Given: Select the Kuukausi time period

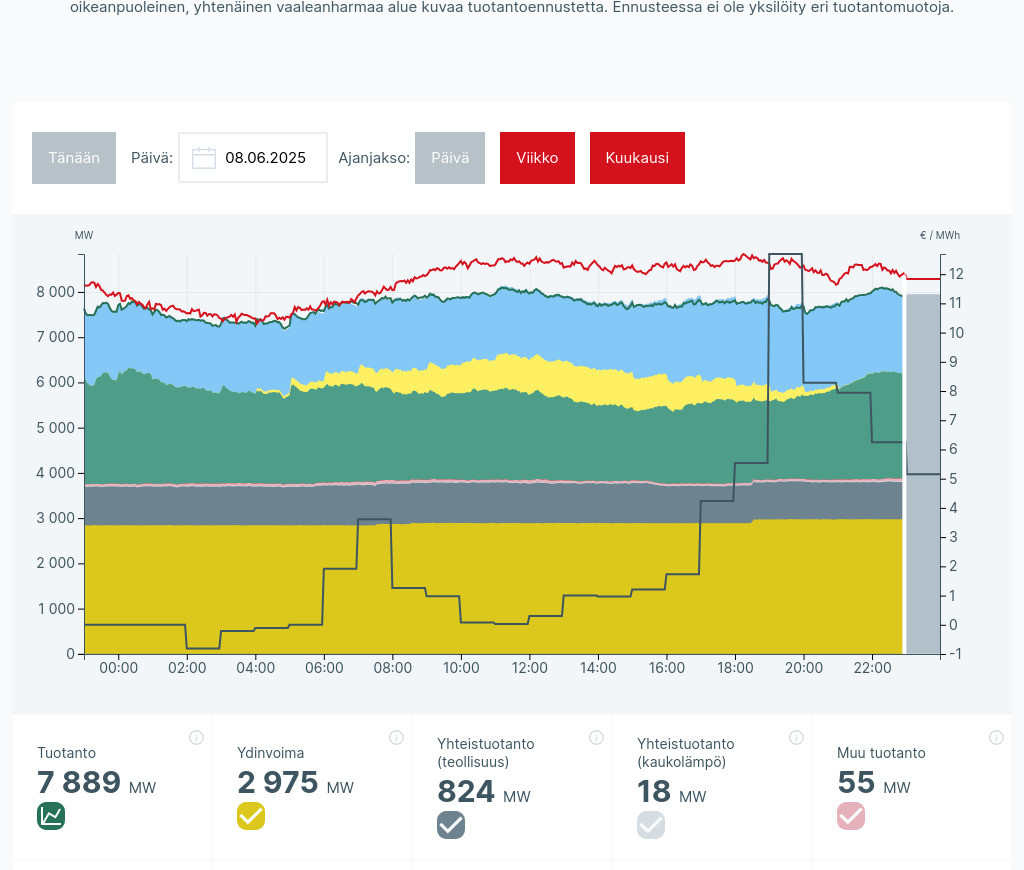Looking at the screenshot, I should pos(637,158).
